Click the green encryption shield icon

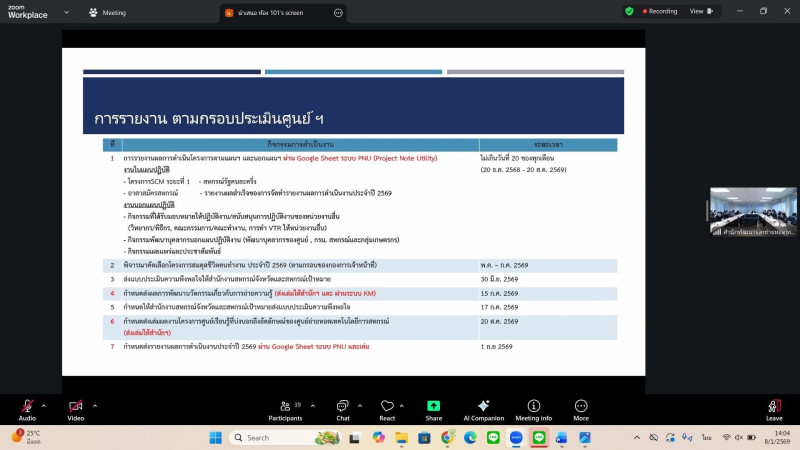[x=629, y=11]
